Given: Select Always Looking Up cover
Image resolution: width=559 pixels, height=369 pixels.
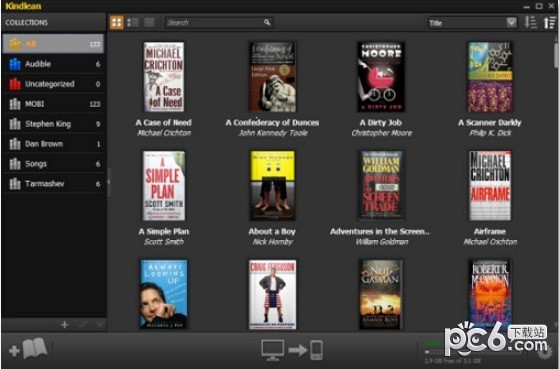Looking at the screenshot, I should point(164,294).
